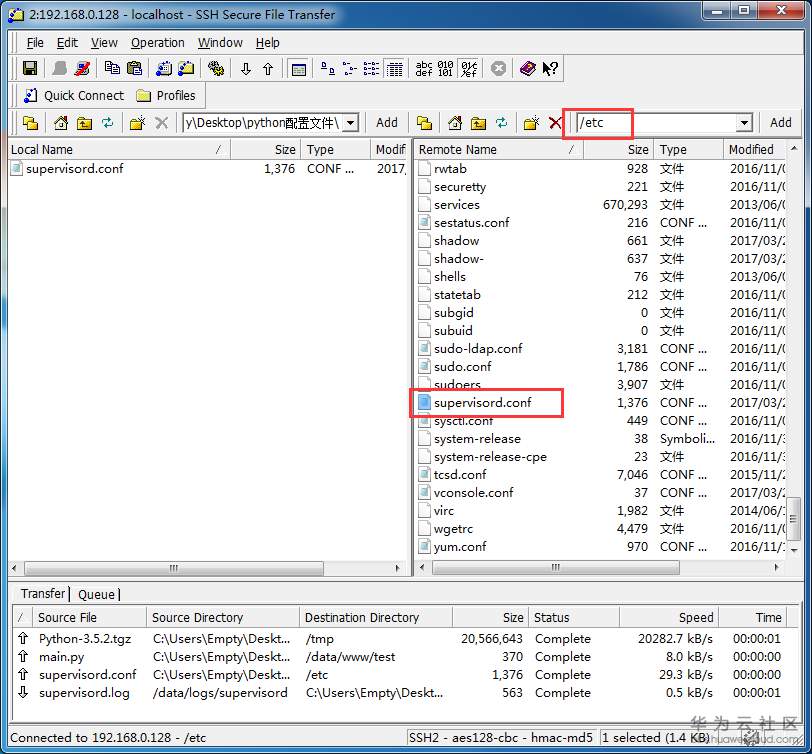Click the Upload up-arrow toolbar icon
The image size is (812, 754).
268,68
